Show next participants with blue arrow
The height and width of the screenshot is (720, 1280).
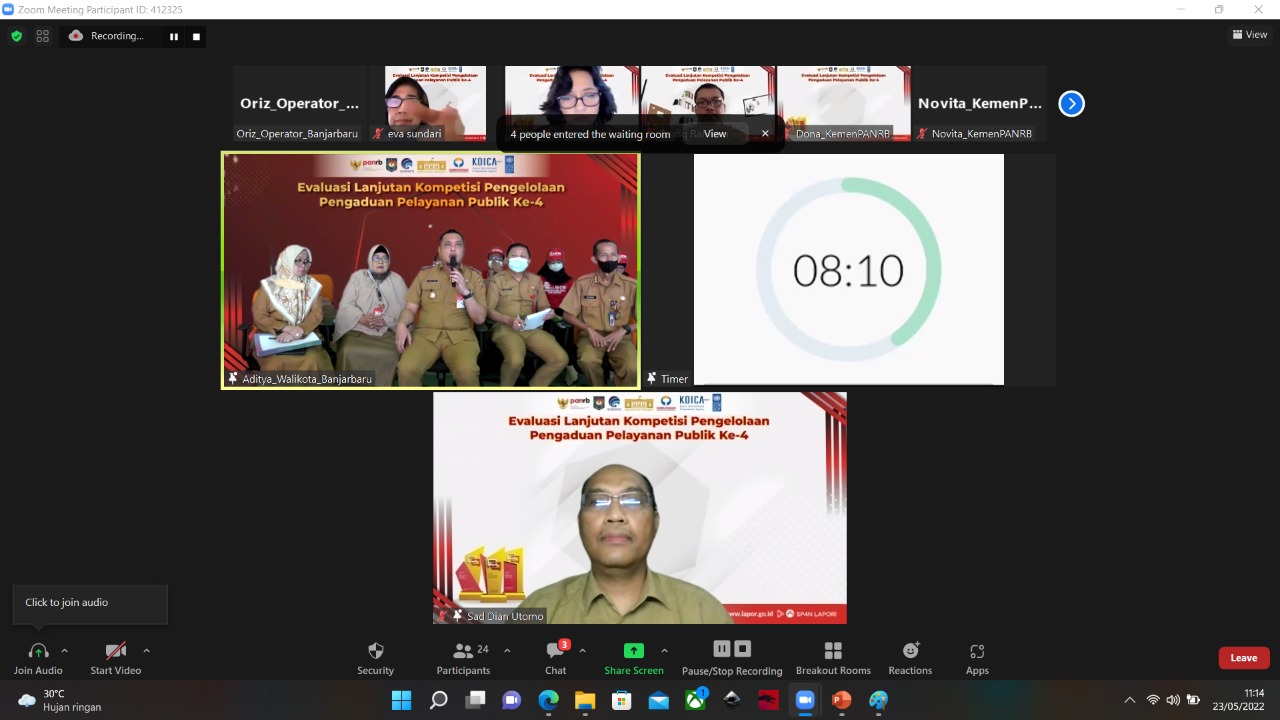pyautogui.click(x=1071, y=103)
